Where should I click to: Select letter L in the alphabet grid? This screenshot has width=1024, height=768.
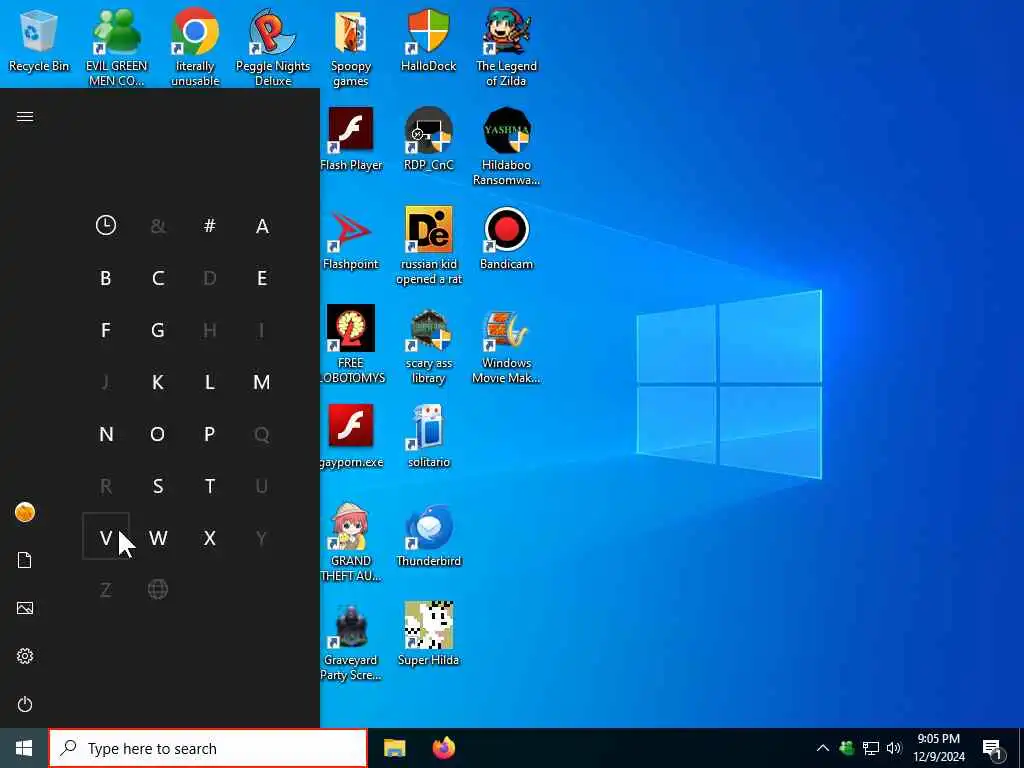click(210, 382)
